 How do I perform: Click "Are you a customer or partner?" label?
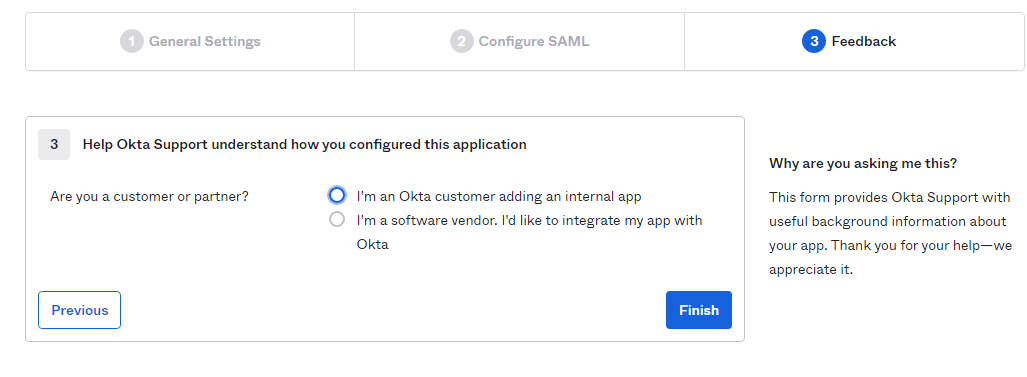149,196
